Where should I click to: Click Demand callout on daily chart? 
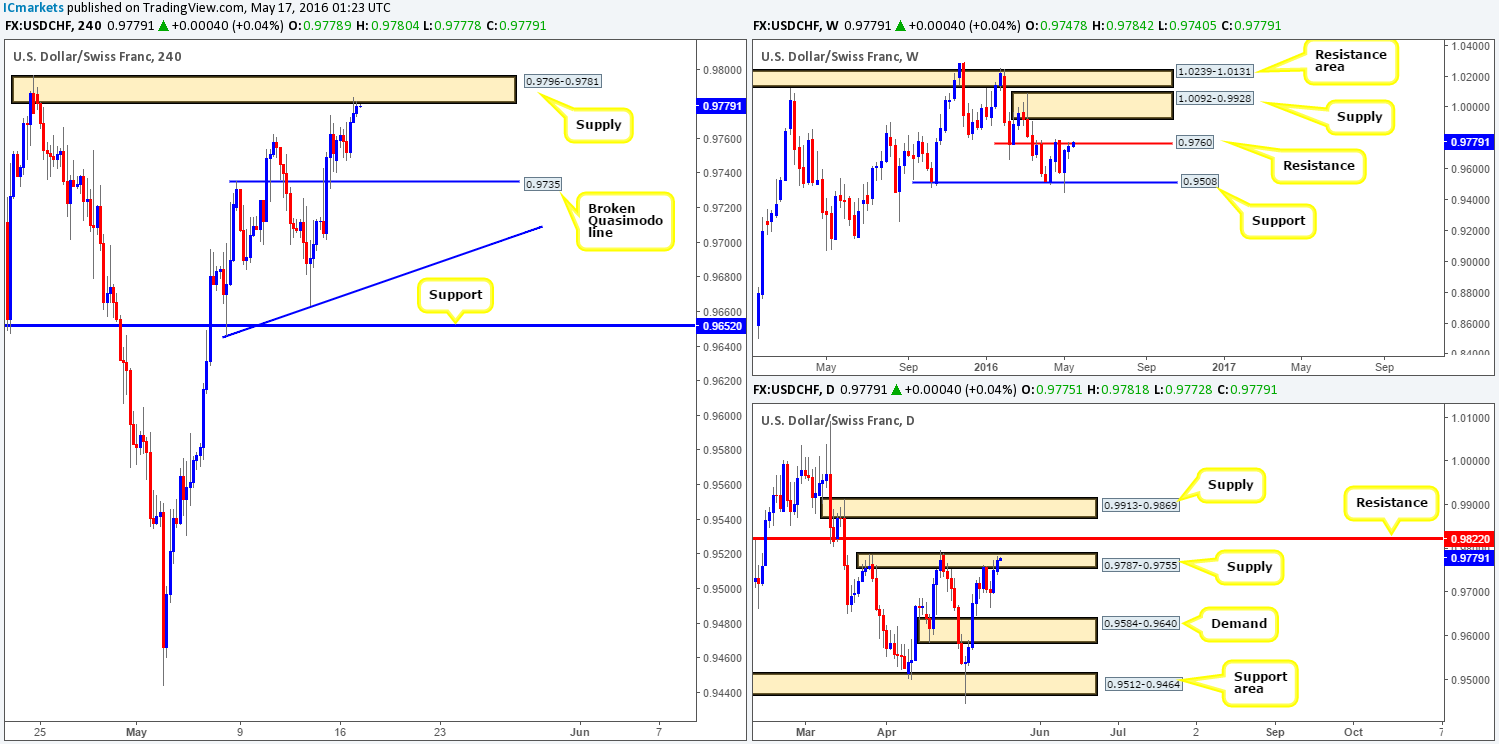[1239, 623]
